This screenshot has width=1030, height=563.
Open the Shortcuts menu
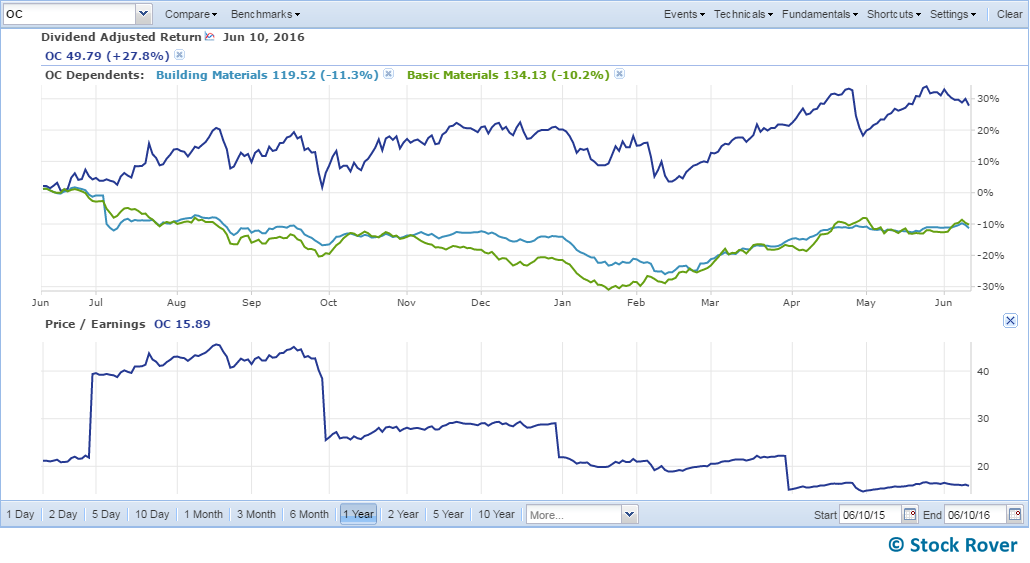click(893, 14)
